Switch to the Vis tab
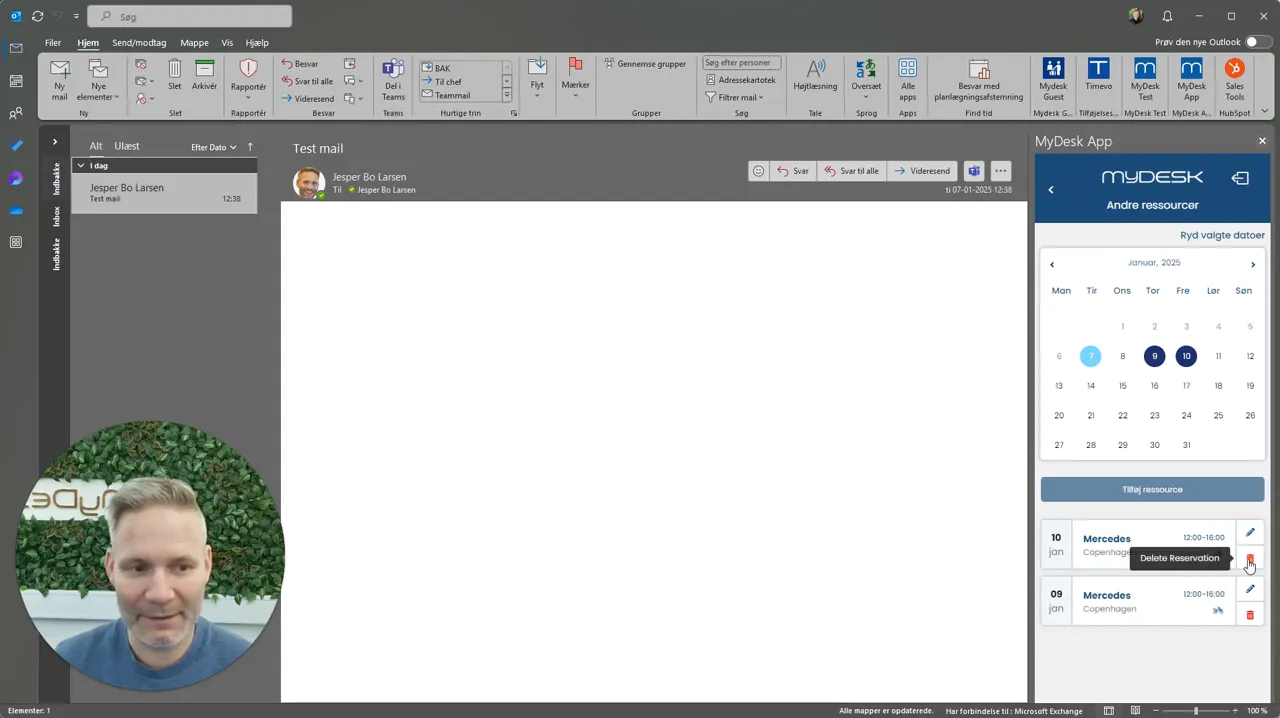Viewport: 1280px width, 718px height. [227, 43]
